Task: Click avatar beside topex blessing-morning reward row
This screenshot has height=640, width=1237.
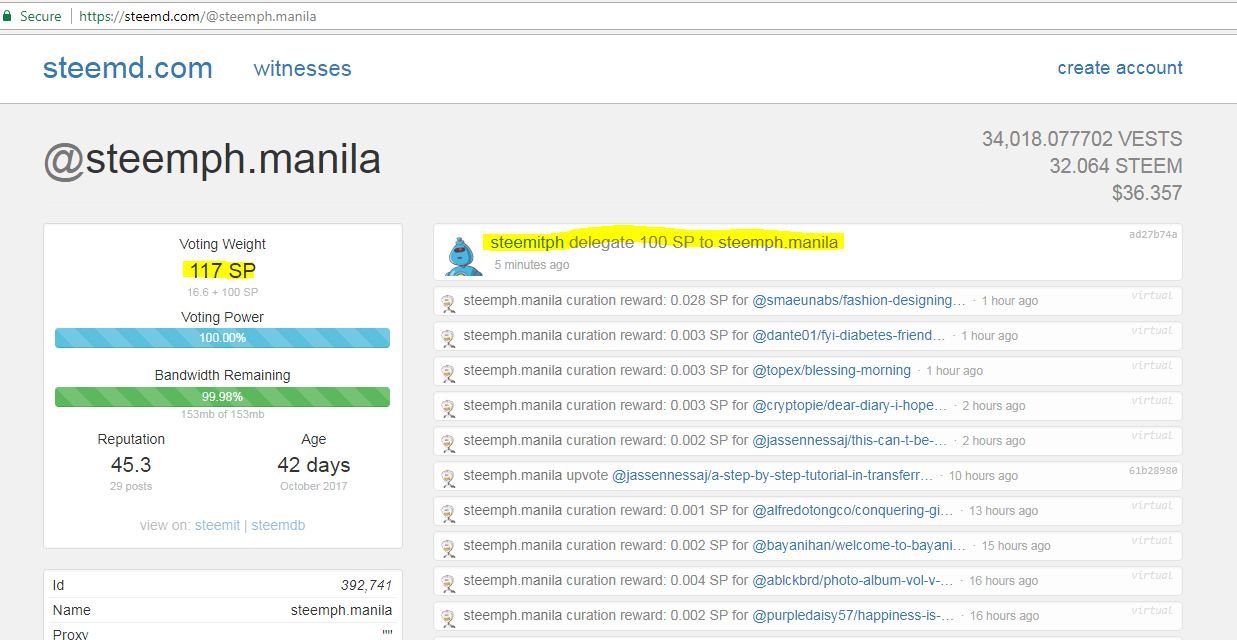Action: point(449,371)
